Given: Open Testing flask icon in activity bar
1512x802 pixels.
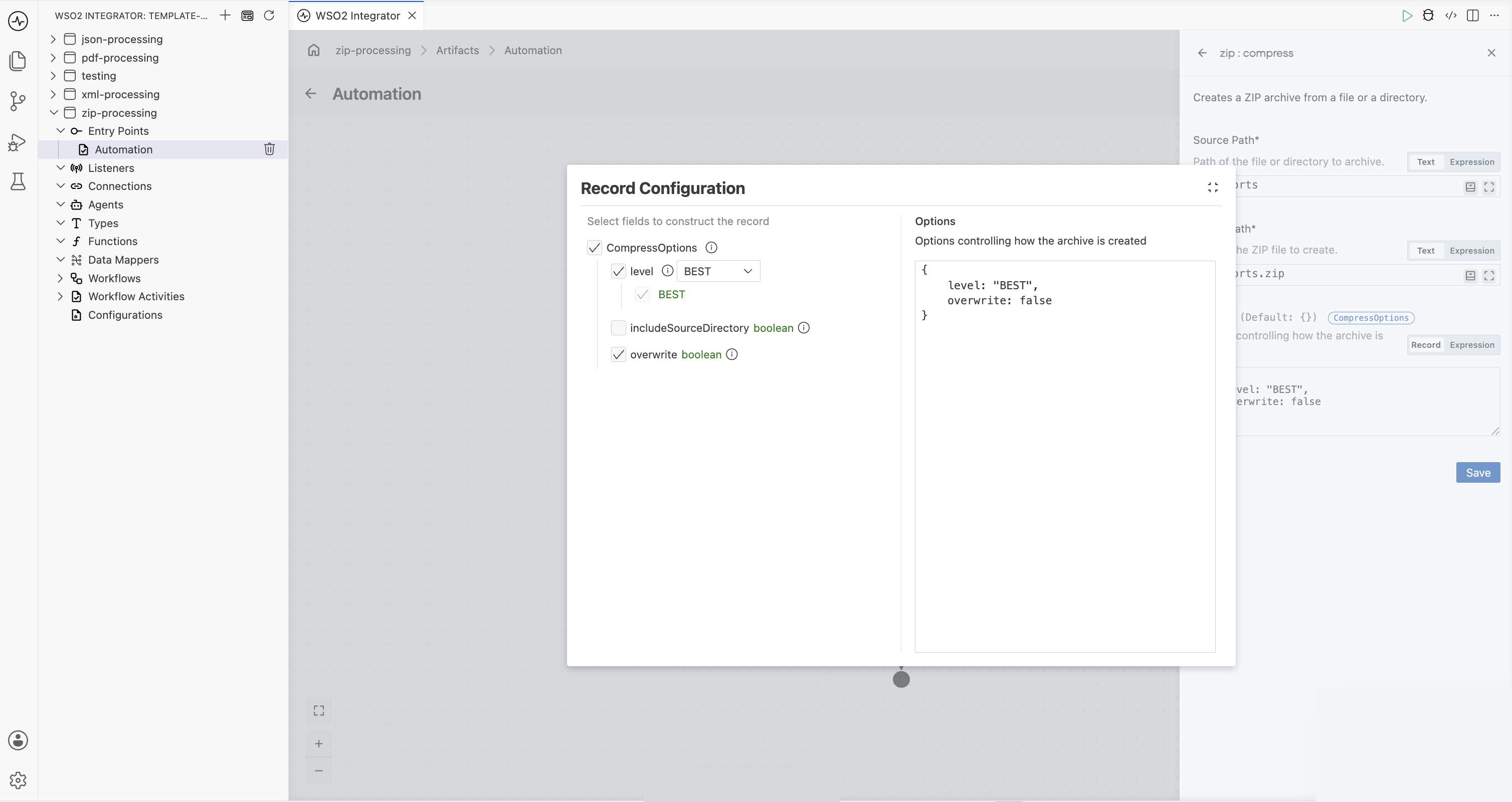Looking at the screenshot, I should tap(18, 181).
